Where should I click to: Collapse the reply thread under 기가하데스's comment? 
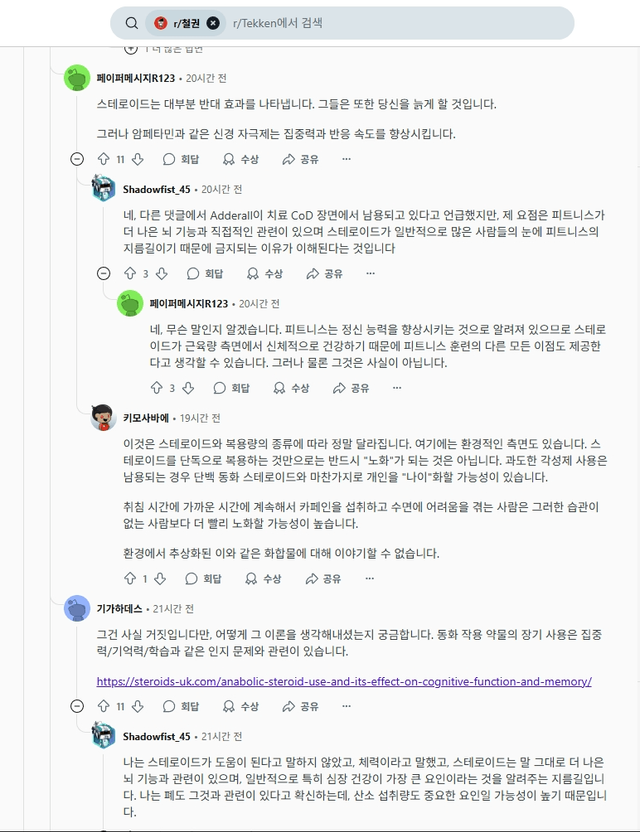point(77,706)
